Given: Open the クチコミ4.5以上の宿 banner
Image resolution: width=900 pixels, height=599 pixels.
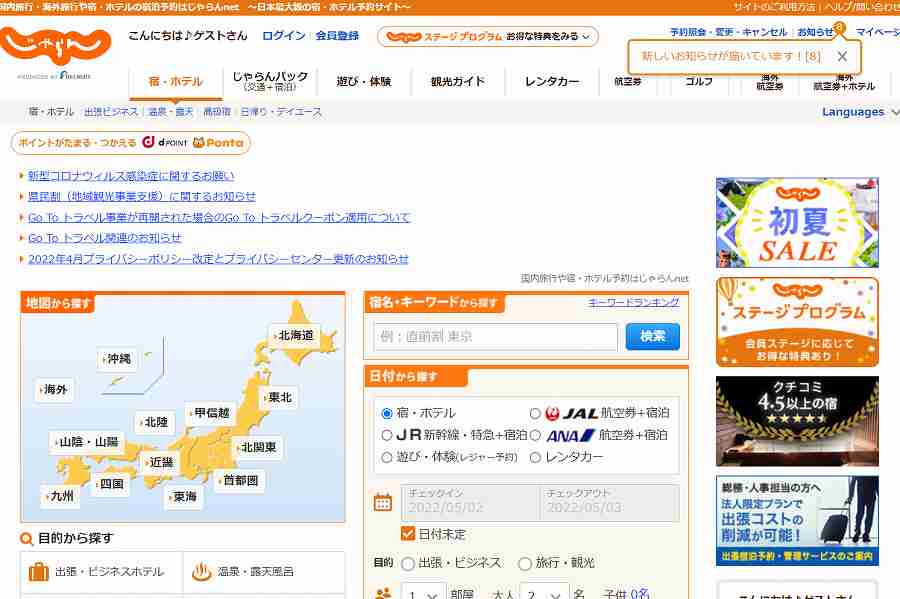Looking at the screenshot, I should tap(797, 421).
